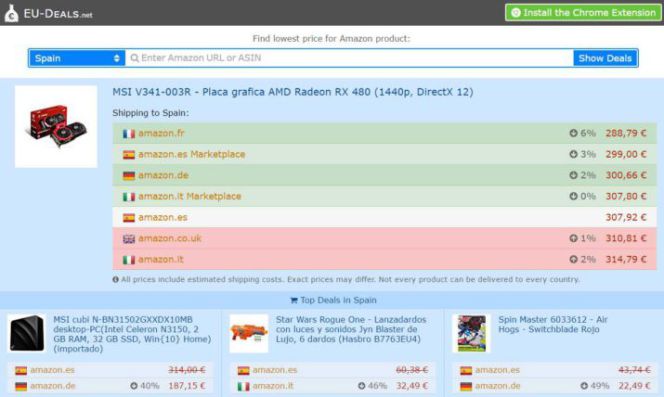Click the shopping cart icon beside Top Deals
Screen dimensions: 664x397
click(294, 300)
